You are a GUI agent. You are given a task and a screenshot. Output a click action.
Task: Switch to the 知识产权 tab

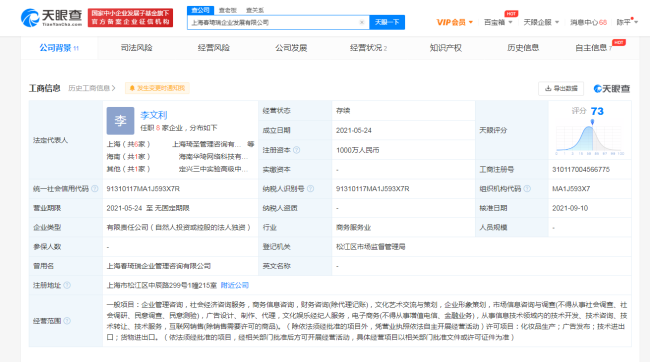446,48
